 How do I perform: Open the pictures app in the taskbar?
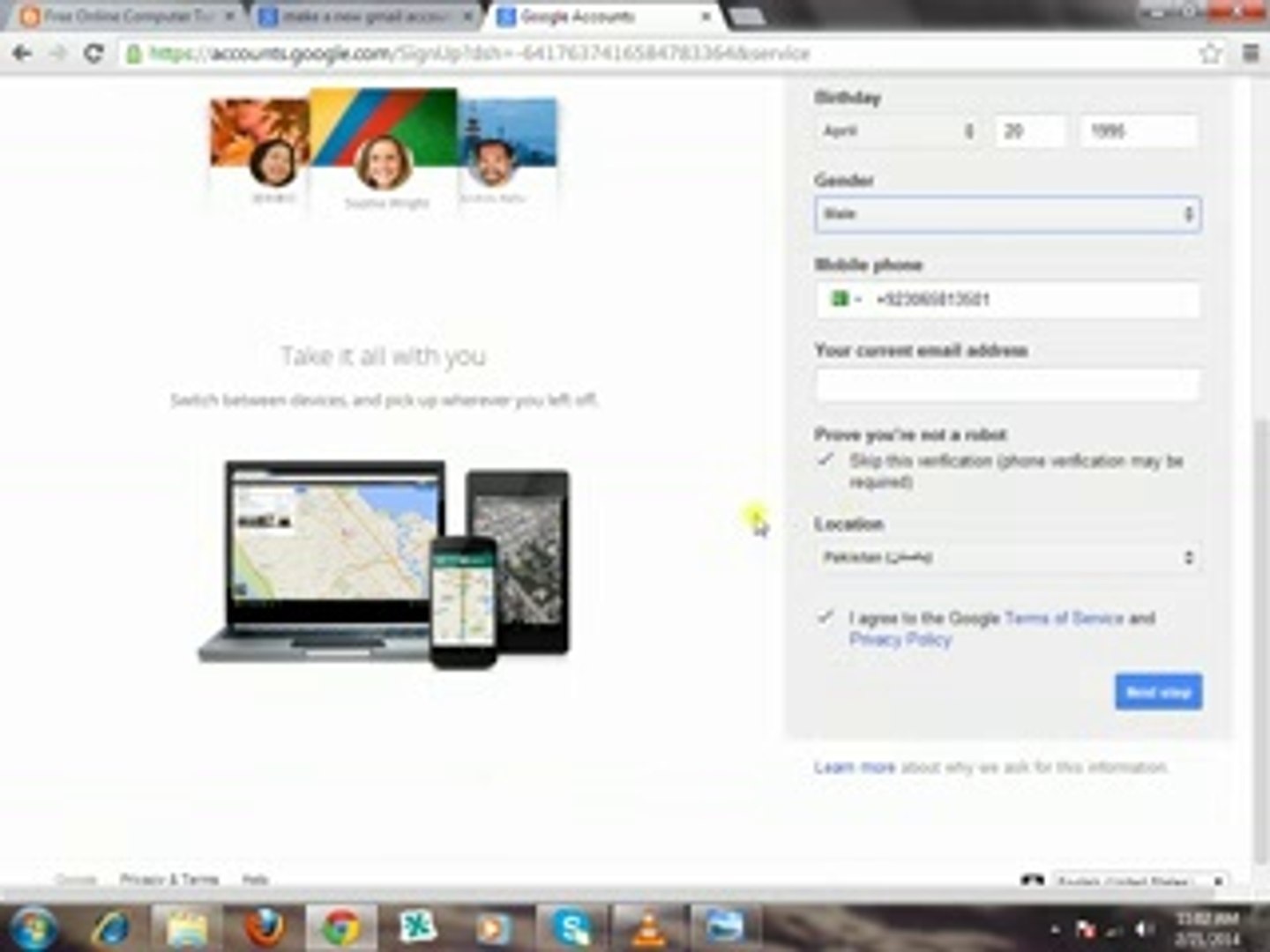point(725,927)
